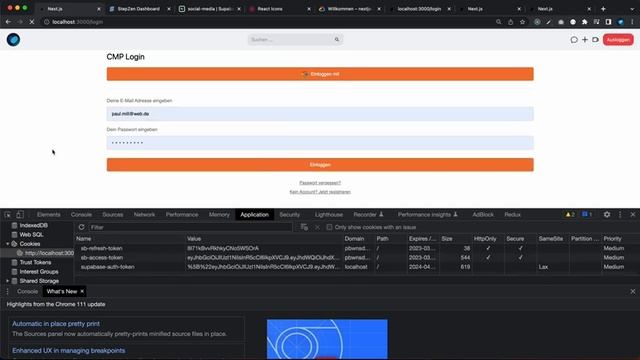Open the extensions puzzle icon
The width and height of the screenshot is (640, 360).
[584, 22]
